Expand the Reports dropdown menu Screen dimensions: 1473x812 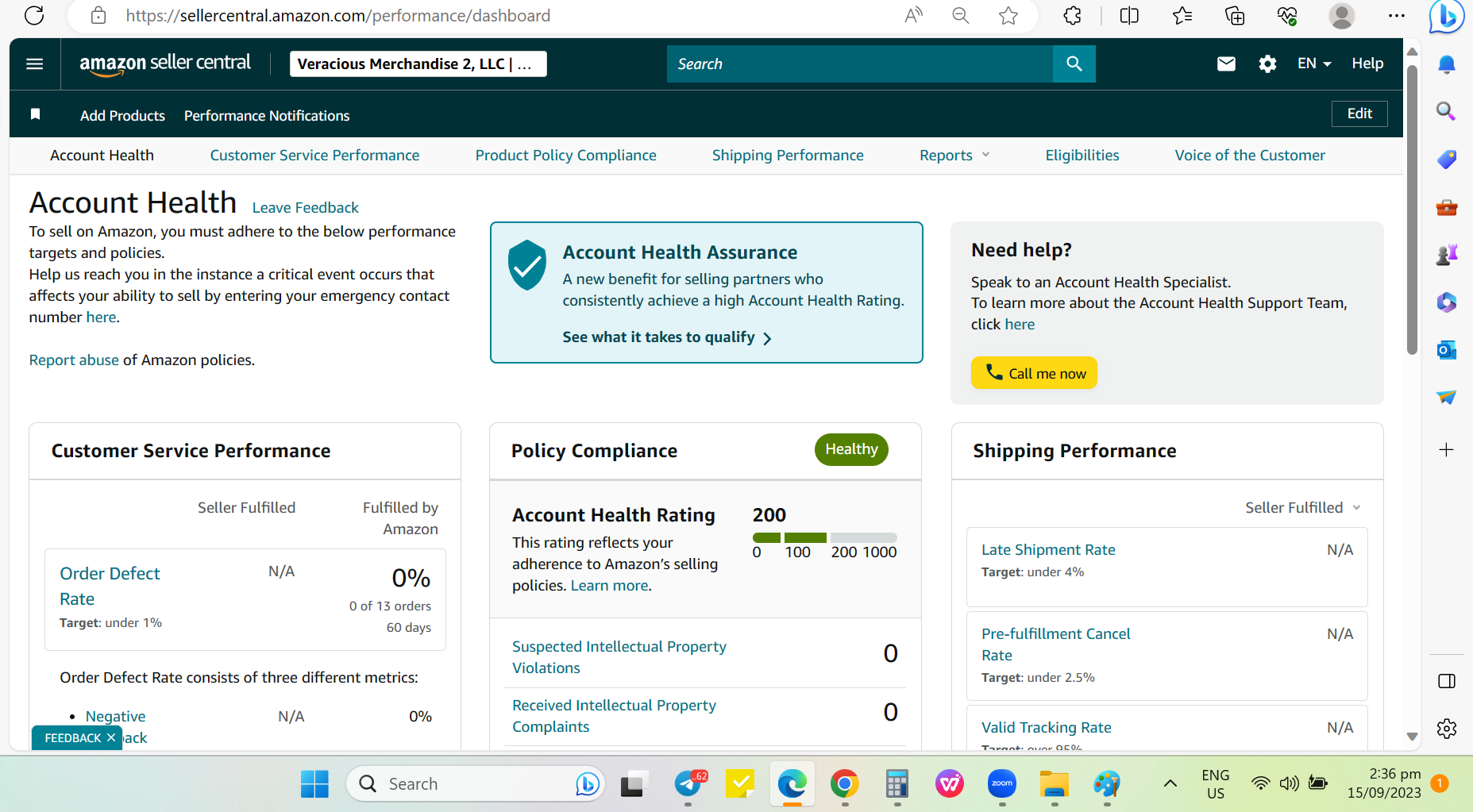(x=954, y=156)
